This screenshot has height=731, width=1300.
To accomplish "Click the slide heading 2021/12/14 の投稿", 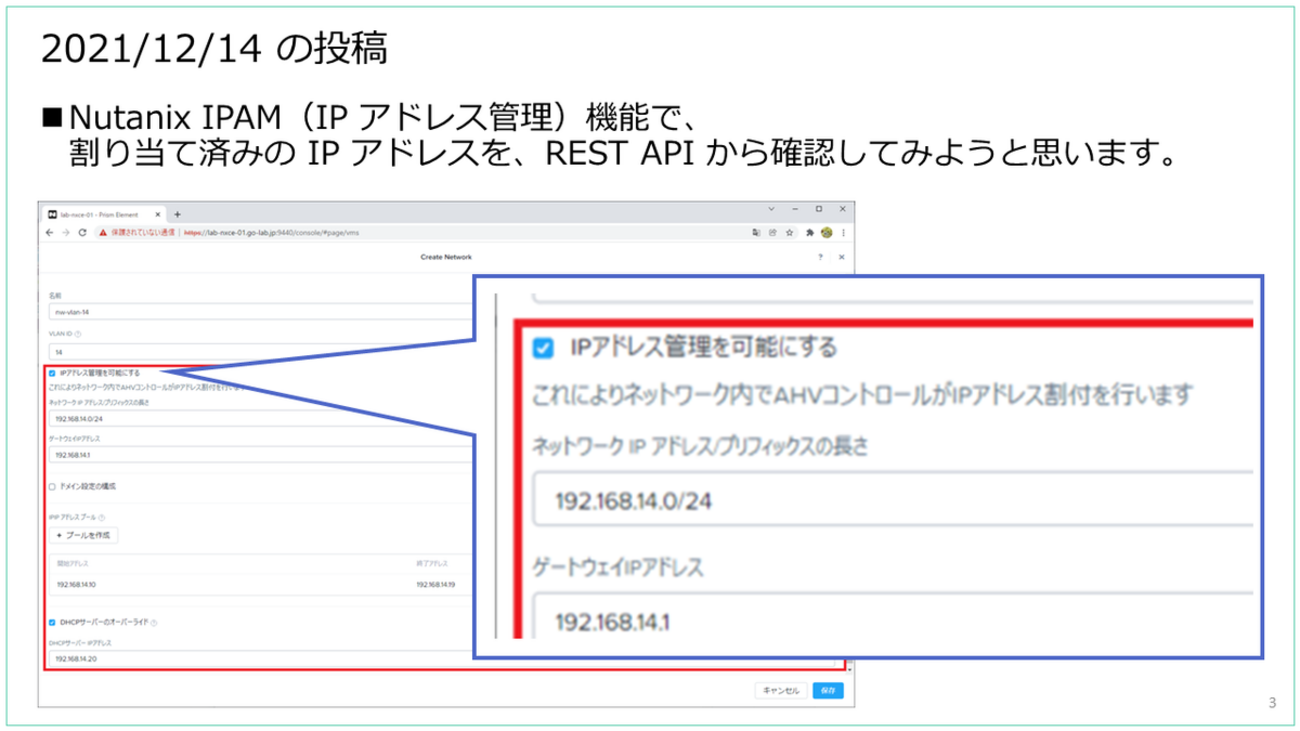I will [x=214, y=50].
